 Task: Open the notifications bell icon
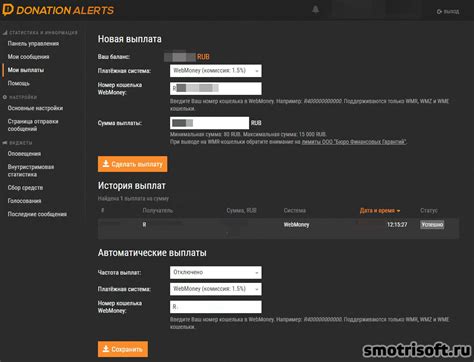coord(315,10)
